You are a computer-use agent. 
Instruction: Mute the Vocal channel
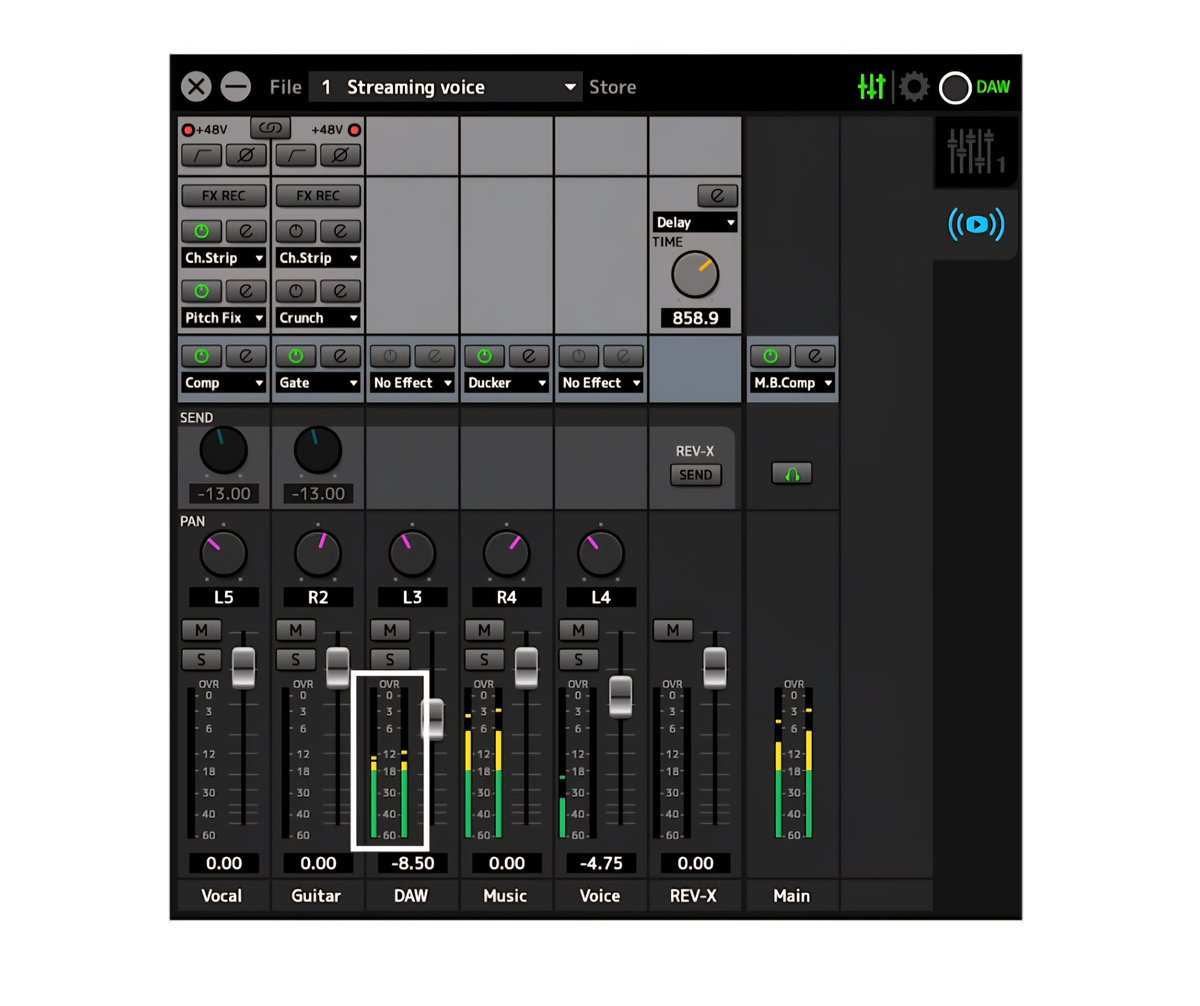coord(201,630)
